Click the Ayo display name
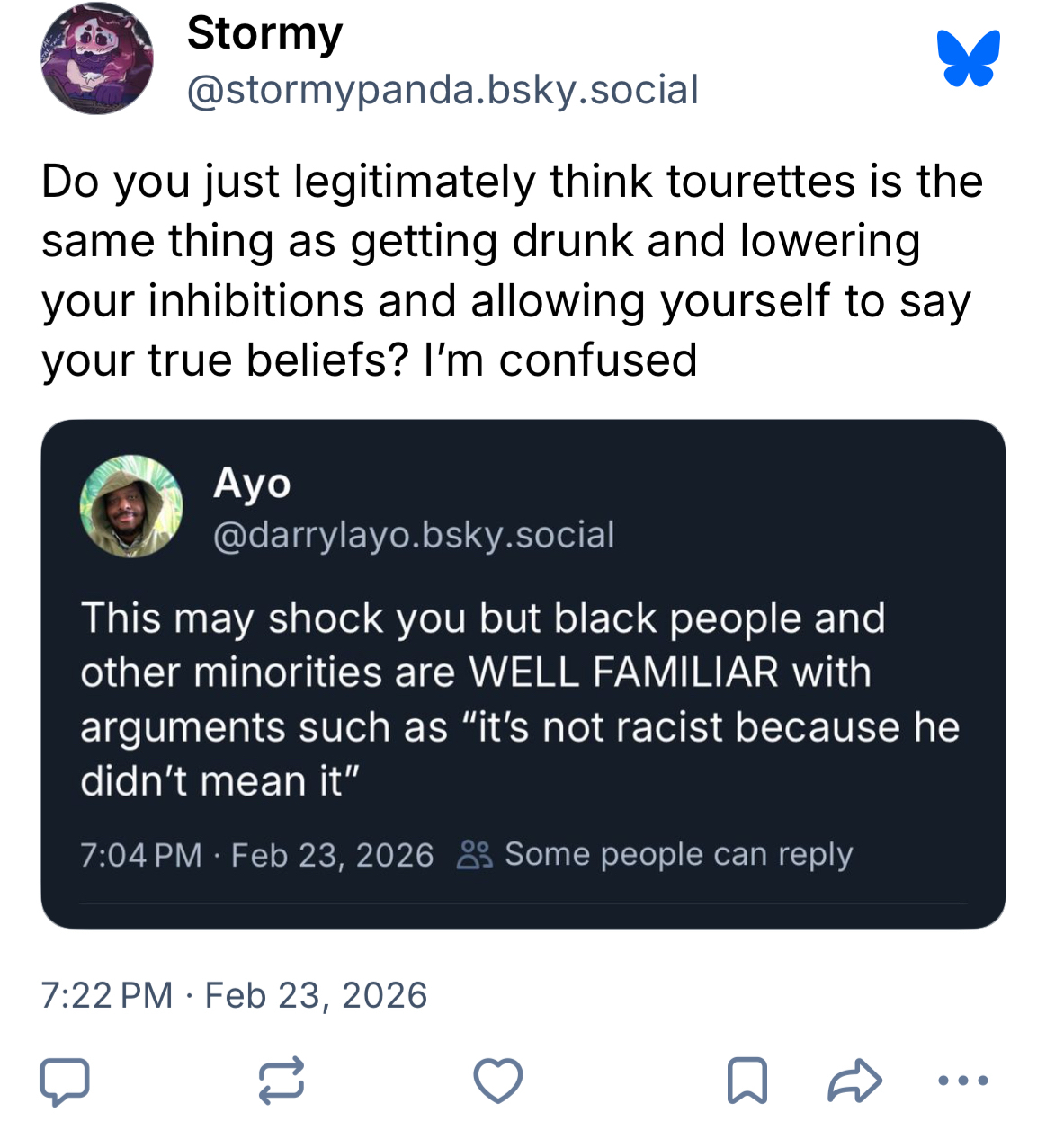The height and width of the screenshot is (1148, 1046). click(x=252, y=484)
